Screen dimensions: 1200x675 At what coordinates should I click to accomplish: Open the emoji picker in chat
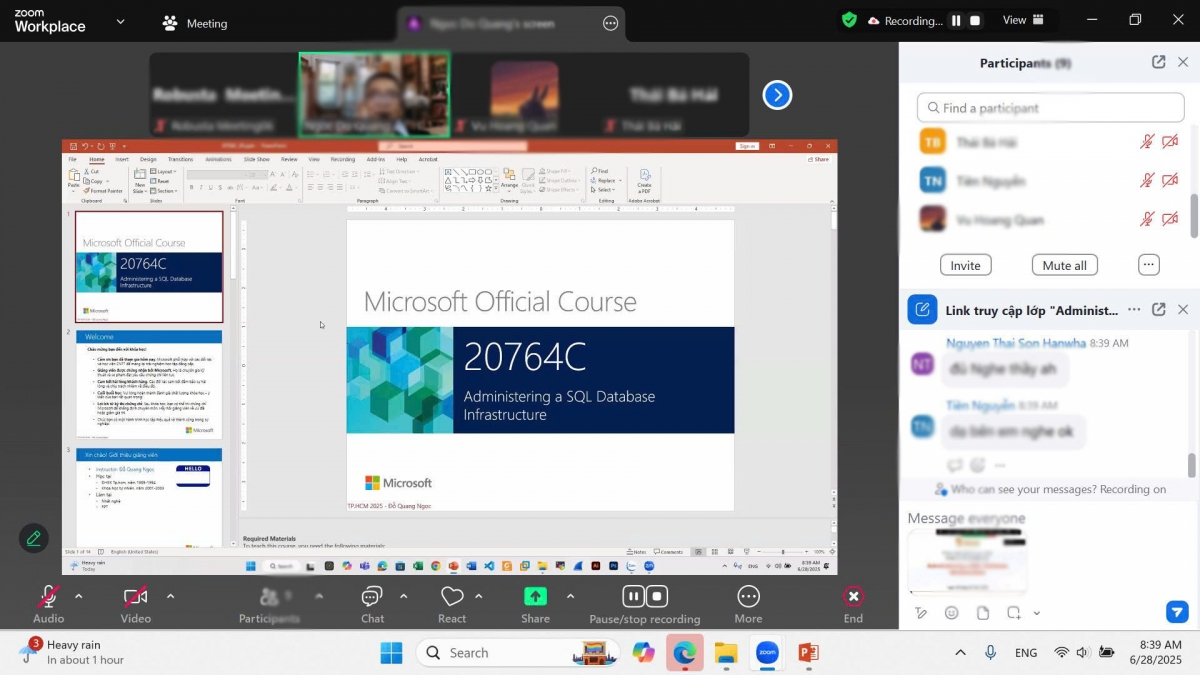(x=952, y=613)
